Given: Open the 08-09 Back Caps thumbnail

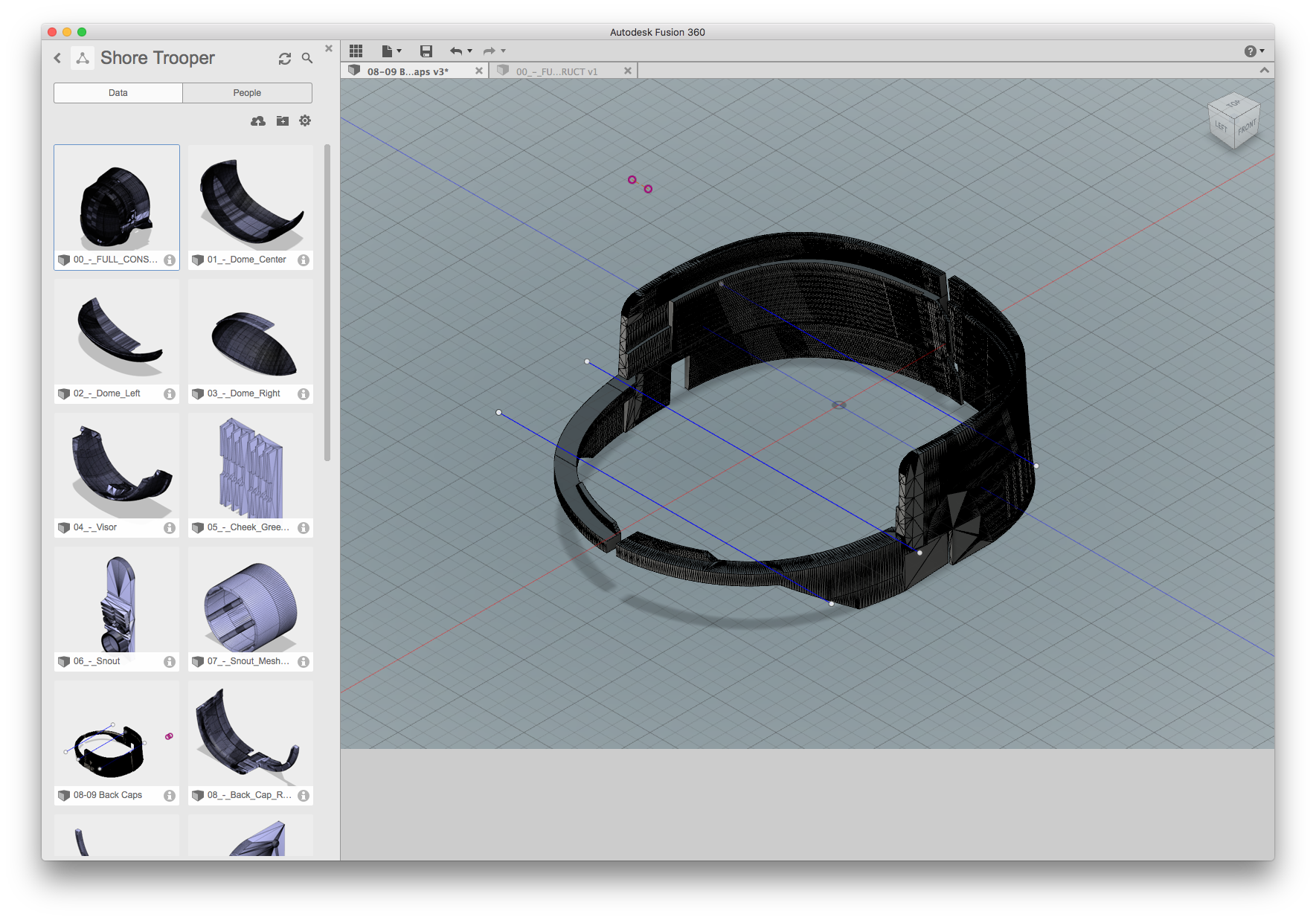Looking at the screenshot, I should 117,734.
